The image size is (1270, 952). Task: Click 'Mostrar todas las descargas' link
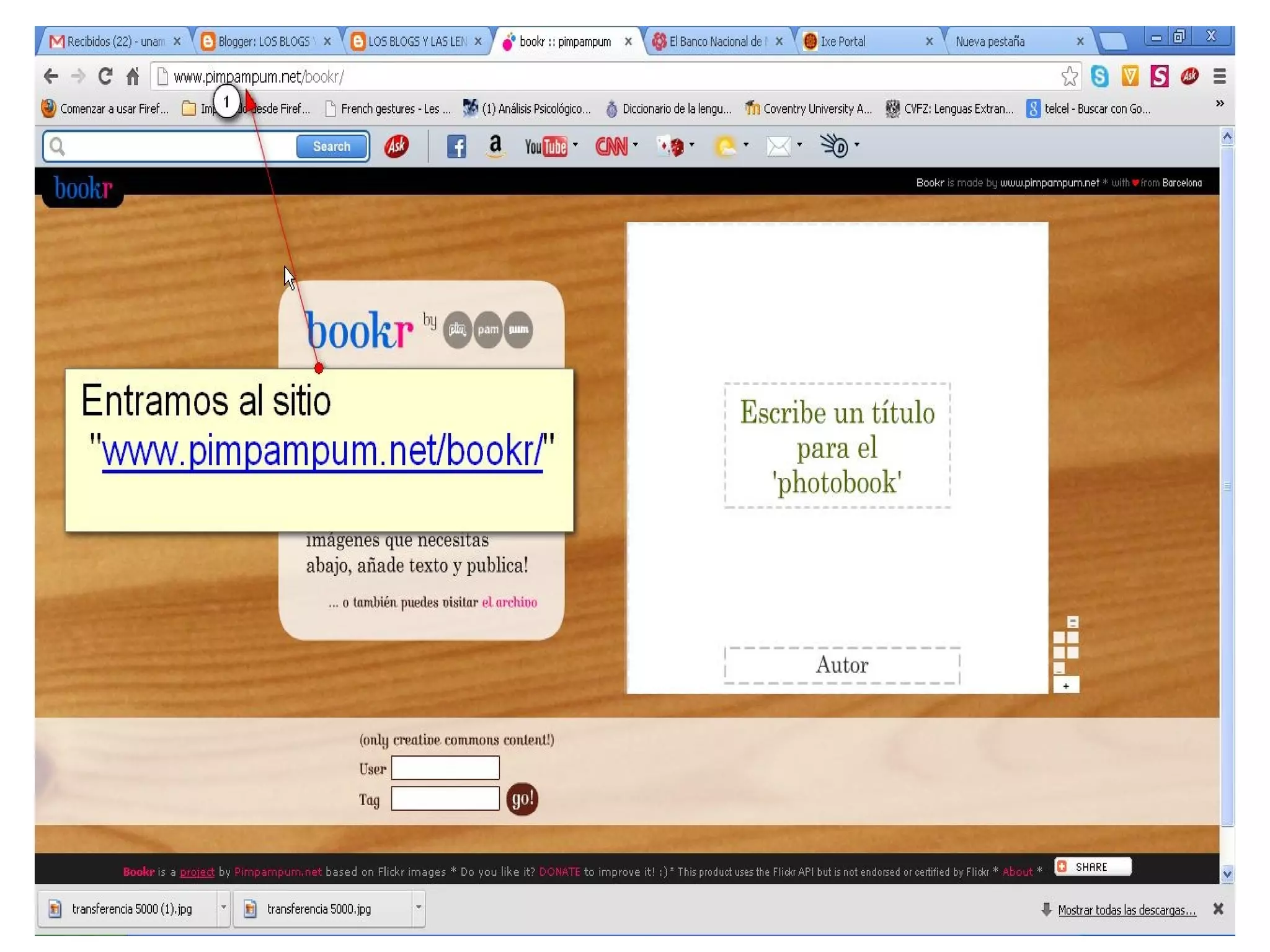point(1126,909)
